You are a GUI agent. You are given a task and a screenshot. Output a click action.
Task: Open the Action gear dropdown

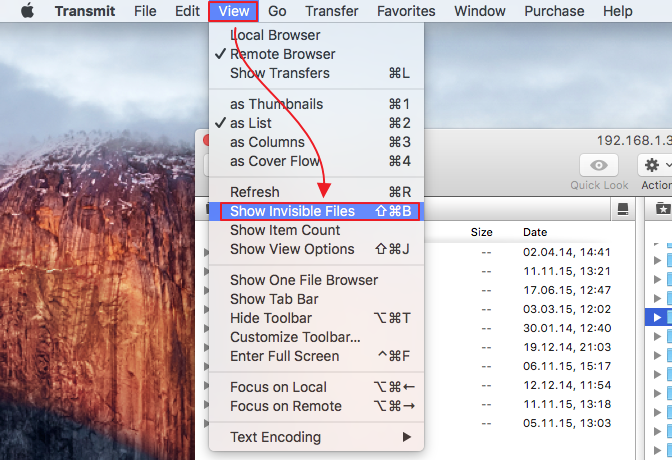655,165
